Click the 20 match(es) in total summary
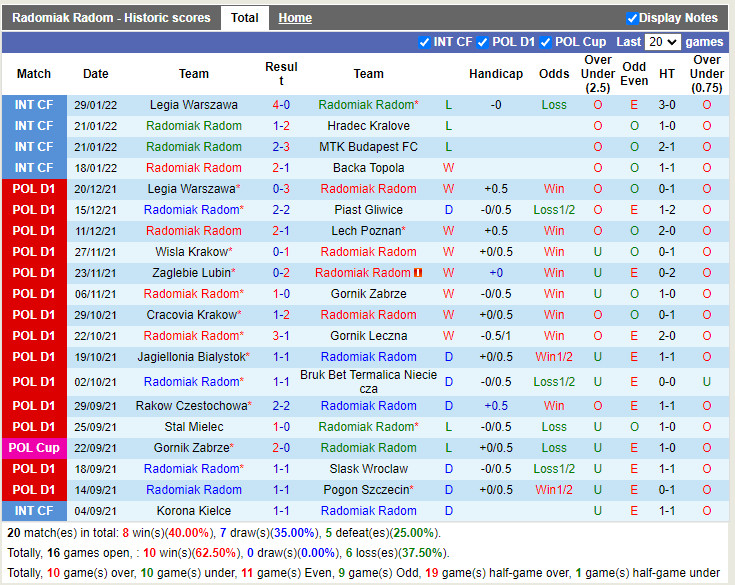The height and width of the screenshot is (585, 735). click(x=224, y=533)
